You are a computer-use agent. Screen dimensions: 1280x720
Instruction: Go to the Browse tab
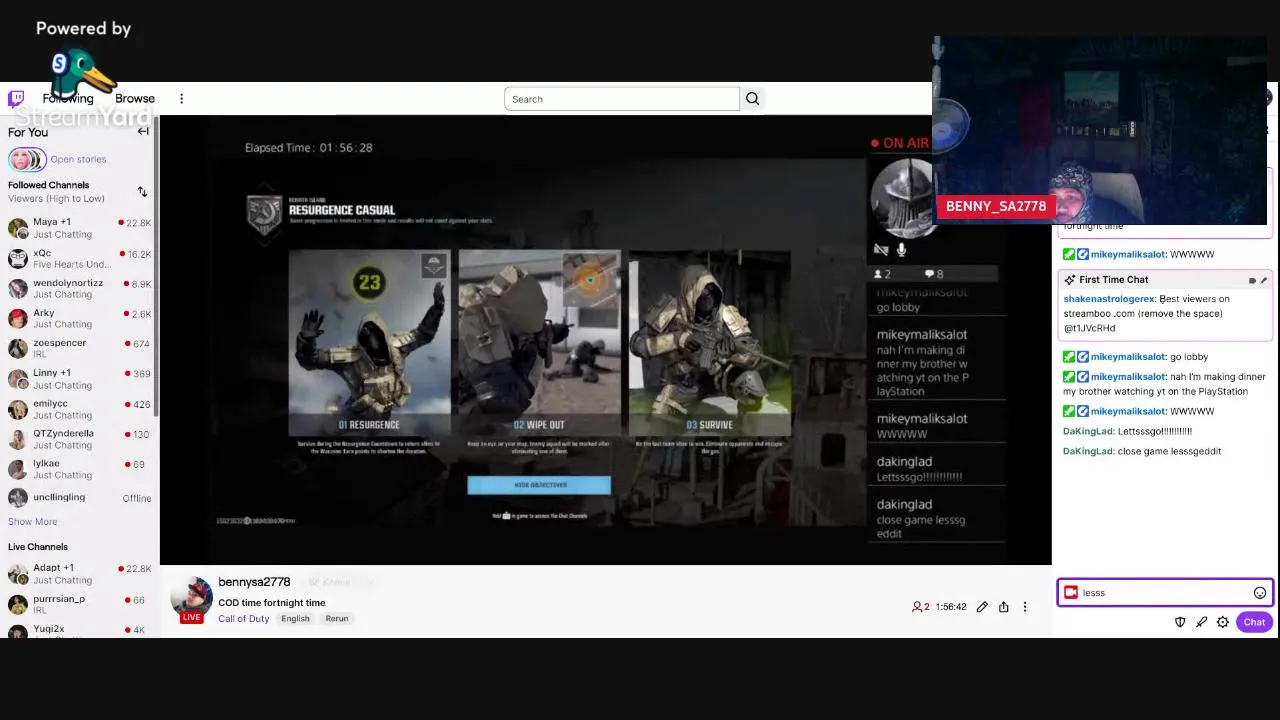pos(135,99)
